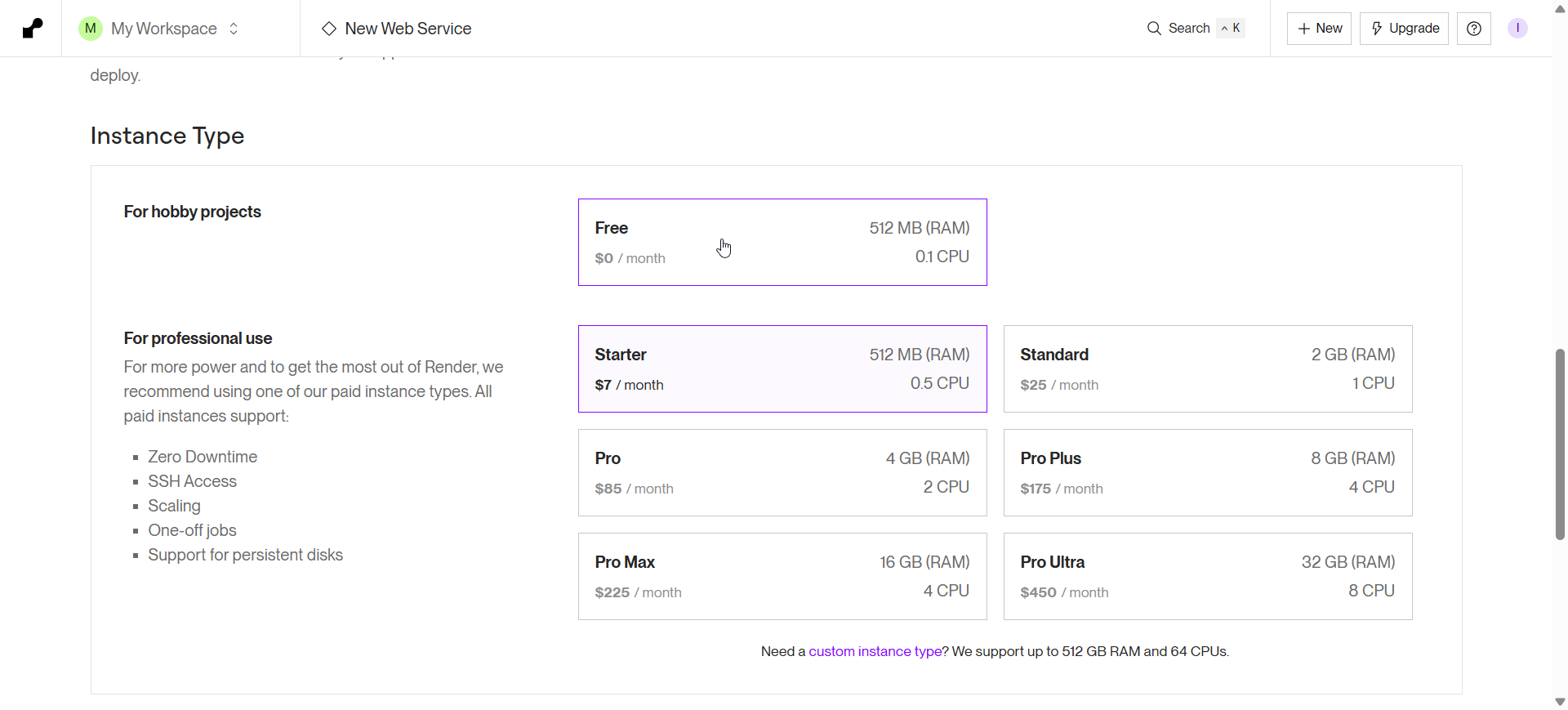The image size is (1568, 710).
Task: Click the page scrollbar thumb
Action: (1560, 444)
